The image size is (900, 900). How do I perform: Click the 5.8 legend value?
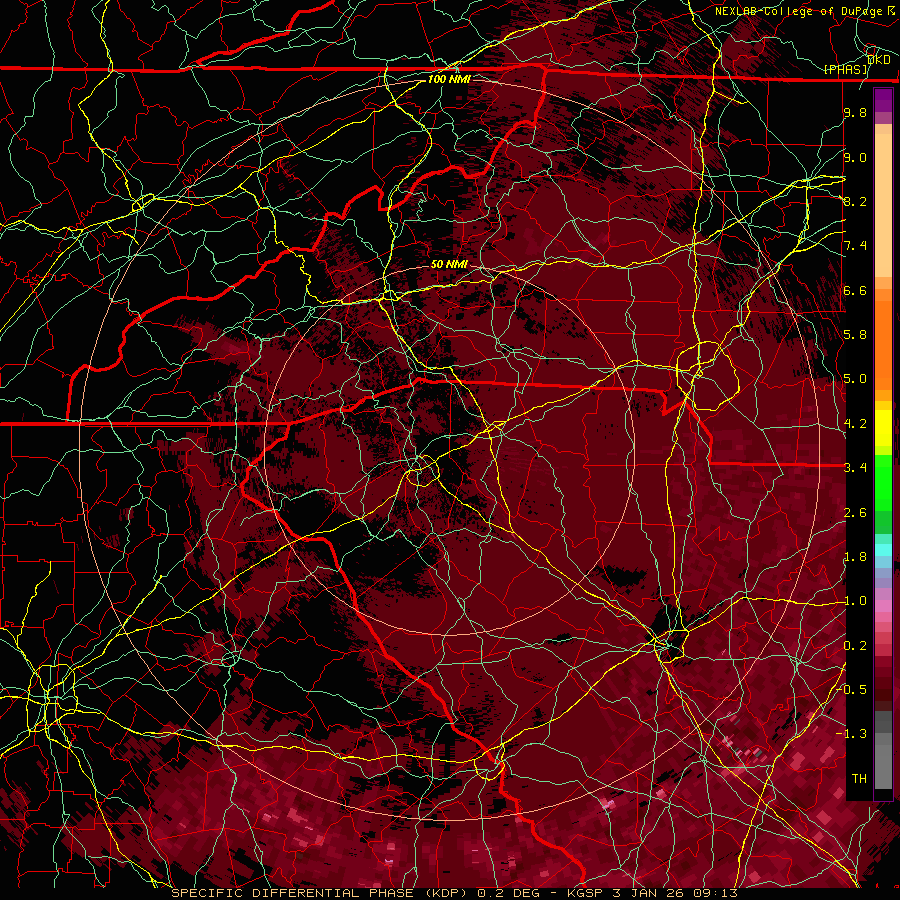(855, 334)
